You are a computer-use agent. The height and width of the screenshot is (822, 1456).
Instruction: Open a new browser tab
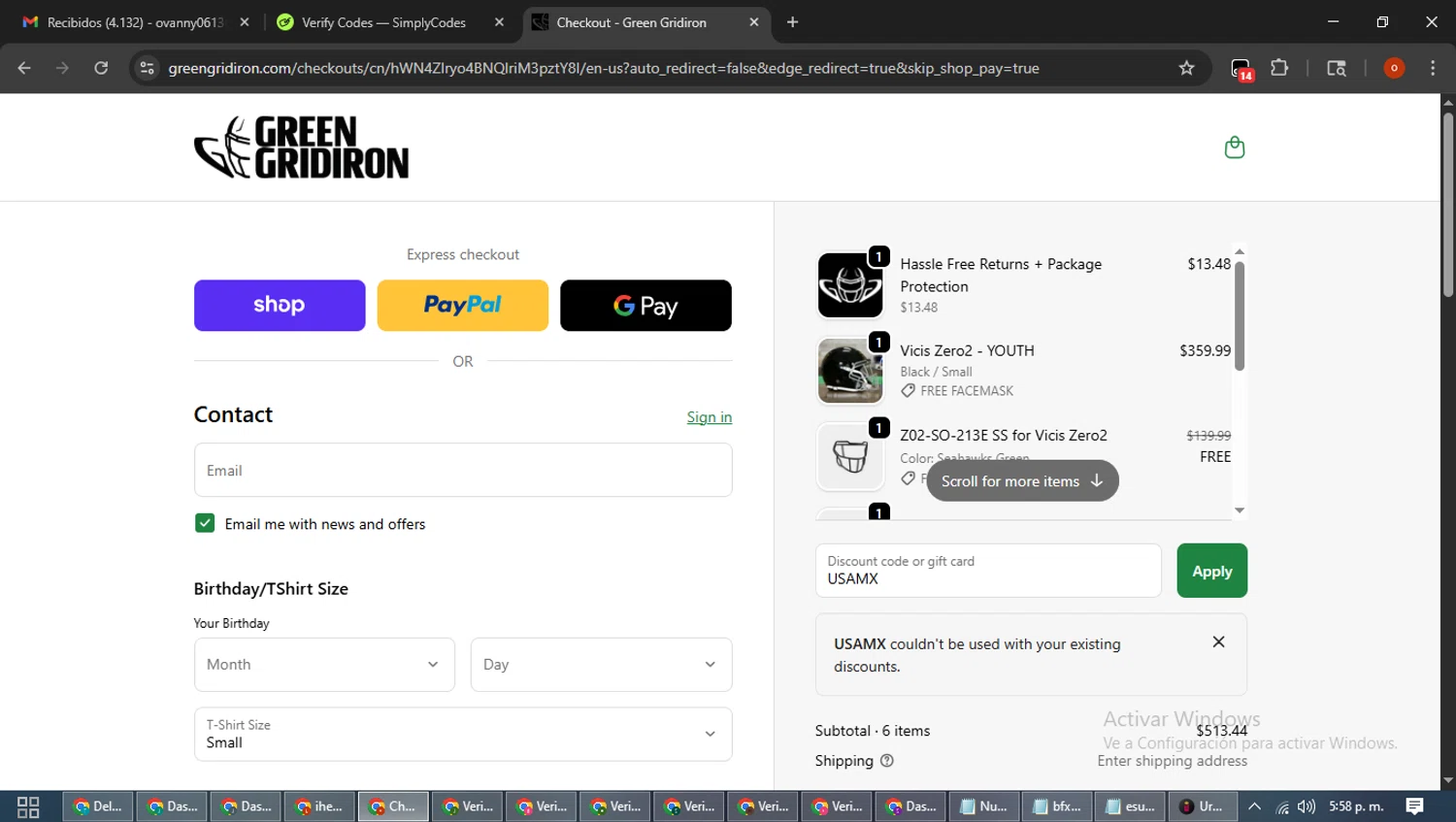(793, 22)
